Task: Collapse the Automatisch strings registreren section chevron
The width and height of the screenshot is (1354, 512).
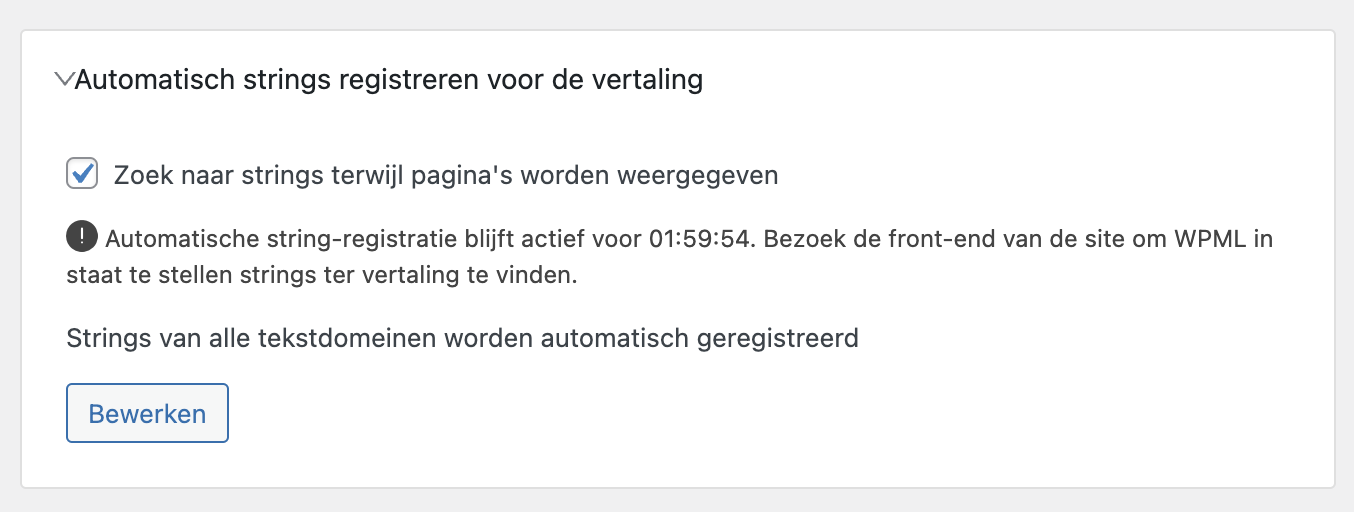Action: [64, 80]
